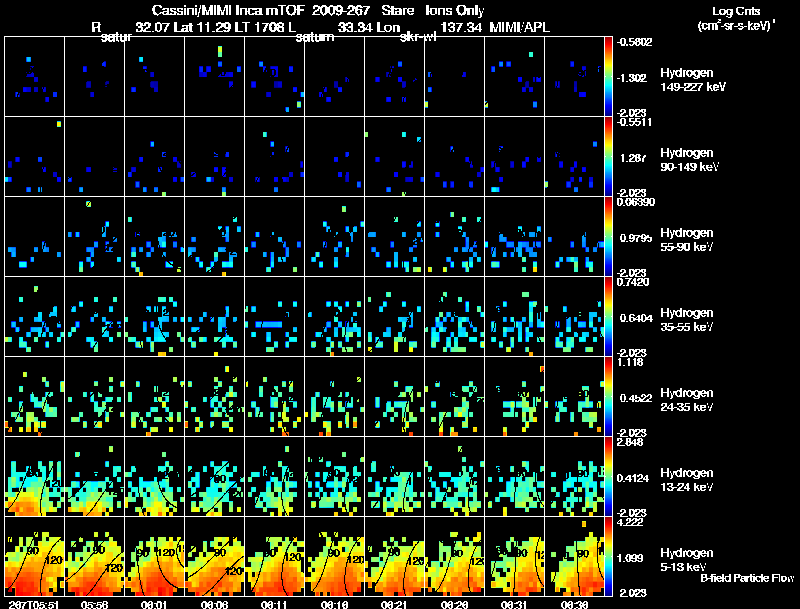Screen dimensions: 800x609
Task: Open the 5-13 keV panel above 06:01
Action: point(155,557)
